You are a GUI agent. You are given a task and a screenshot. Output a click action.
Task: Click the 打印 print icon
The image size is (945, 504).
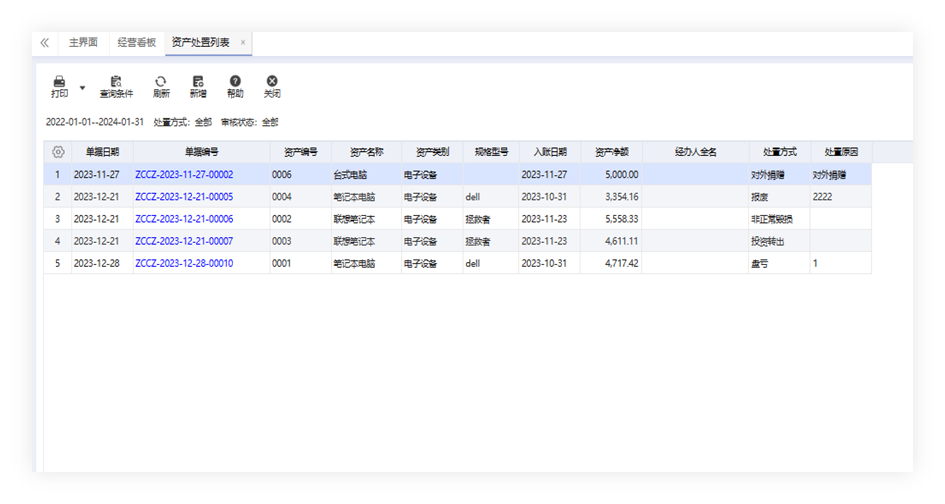coord(59,82)
